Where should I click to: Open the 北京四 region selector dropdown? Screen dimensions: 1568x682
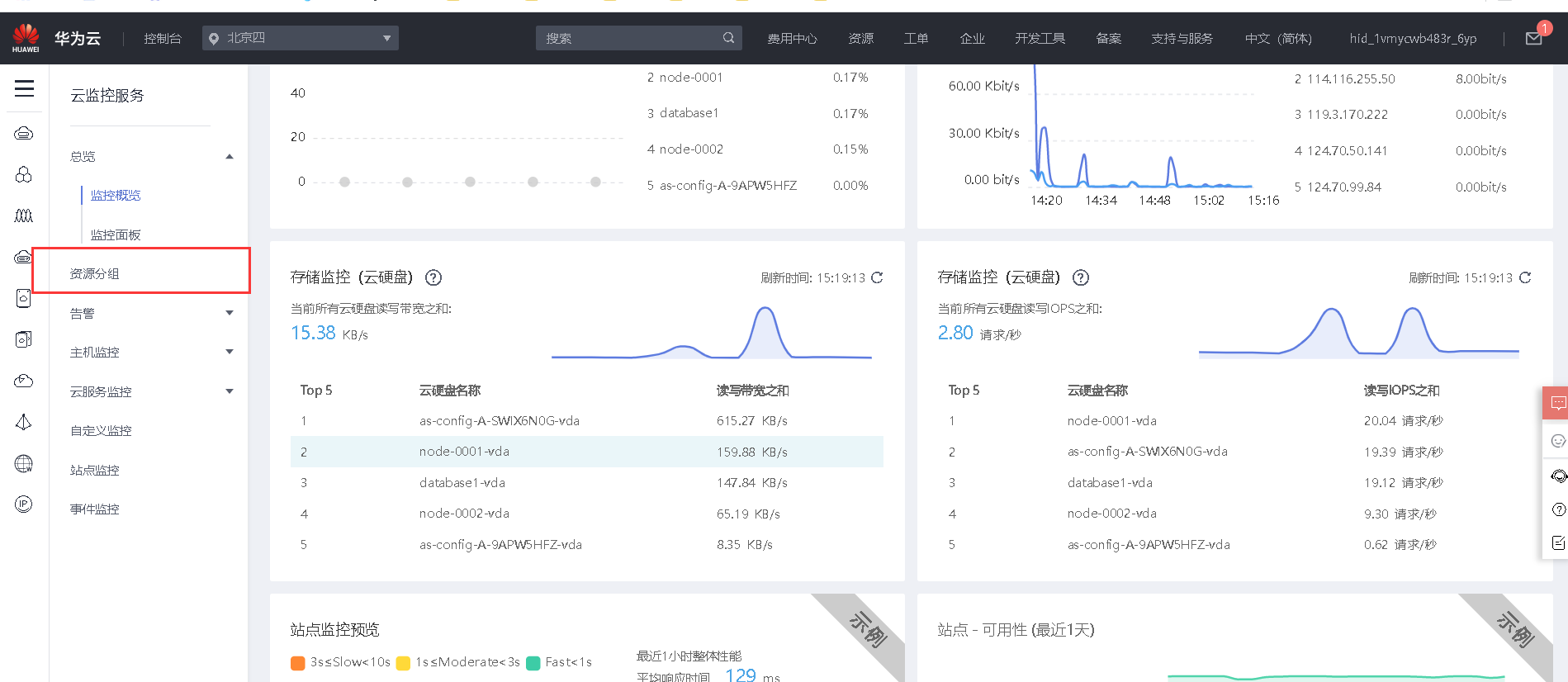(x=301, y=38)
